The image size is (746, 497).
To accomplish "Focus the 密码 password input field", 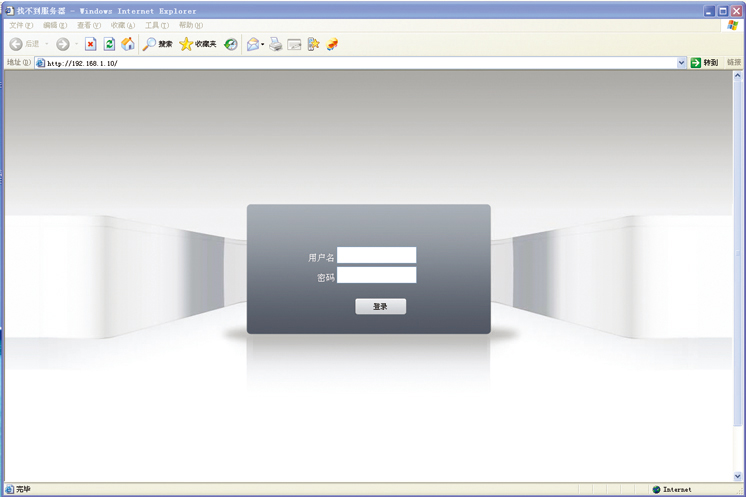I will tap(376, 275).
